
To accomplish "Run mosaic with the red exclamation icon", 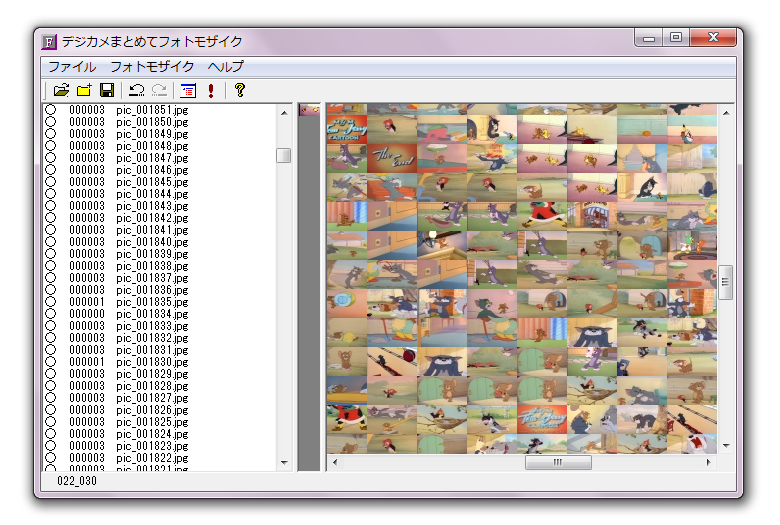I will (x=211, y=90).
